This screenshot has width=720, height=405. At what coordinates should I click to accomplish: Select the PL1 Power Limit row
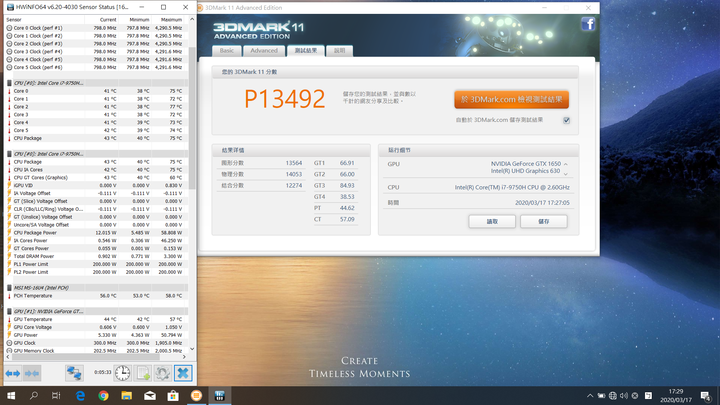(x=96, y=264)
